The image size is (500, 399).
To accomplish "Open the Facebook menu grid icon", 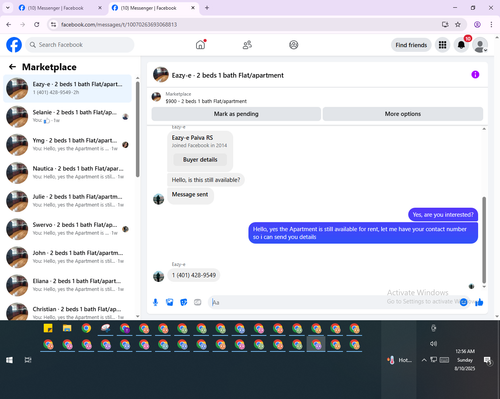I will (442, 45).
